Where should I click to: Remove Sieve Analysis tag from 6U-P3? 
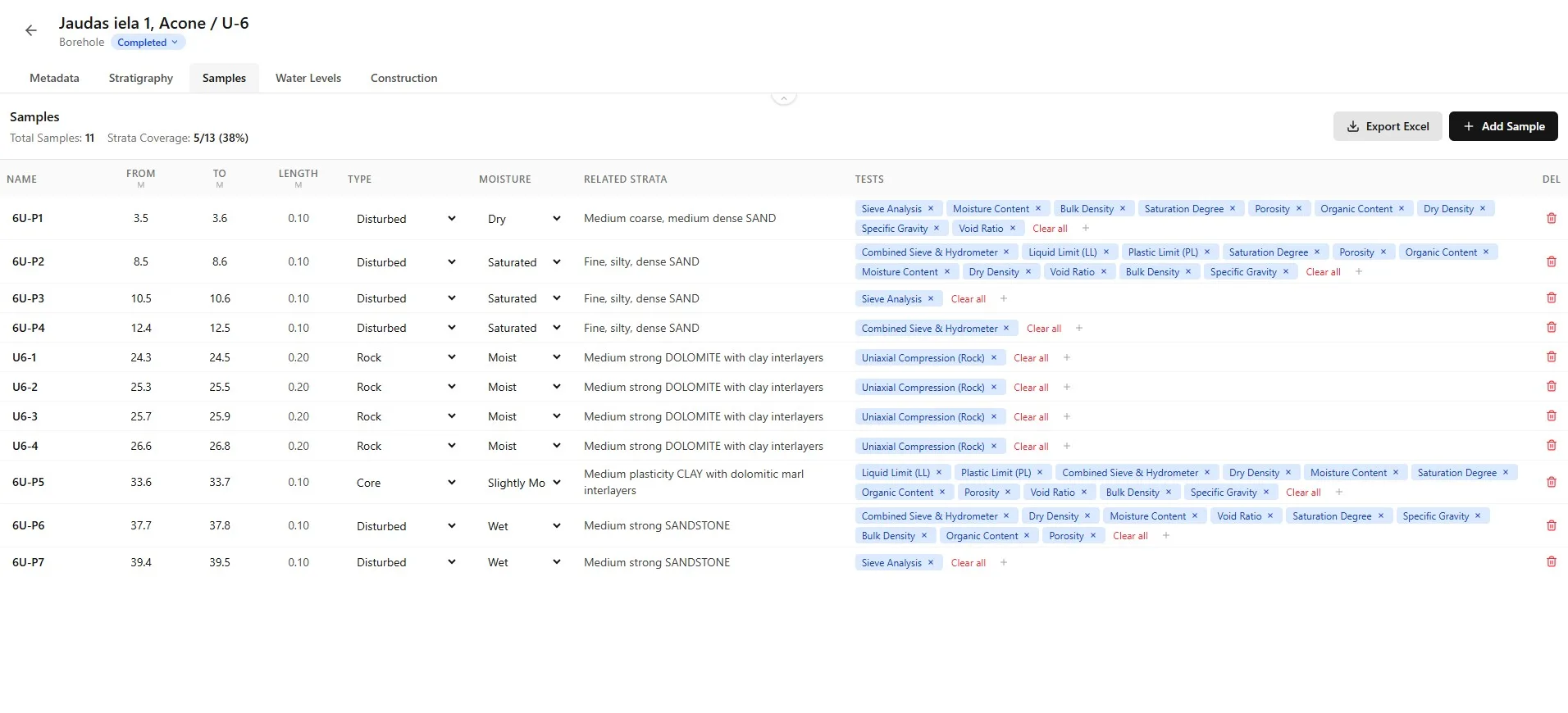coord(931,299)
